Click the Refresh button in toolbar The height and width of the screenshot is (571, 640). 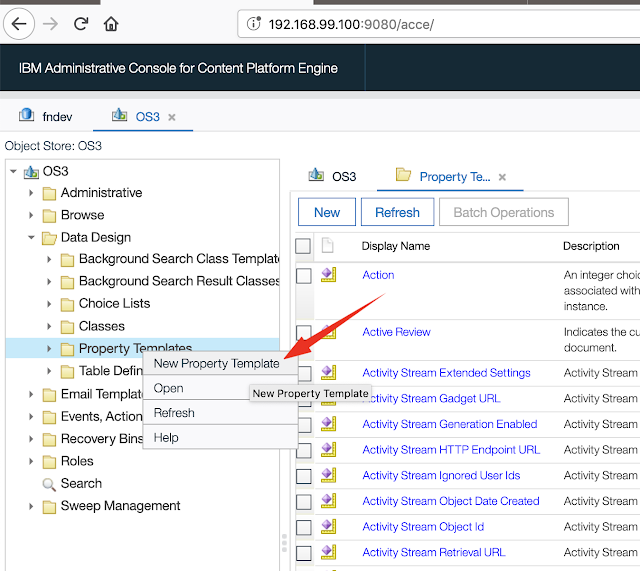pyautogui.click(x=397, y=212)
